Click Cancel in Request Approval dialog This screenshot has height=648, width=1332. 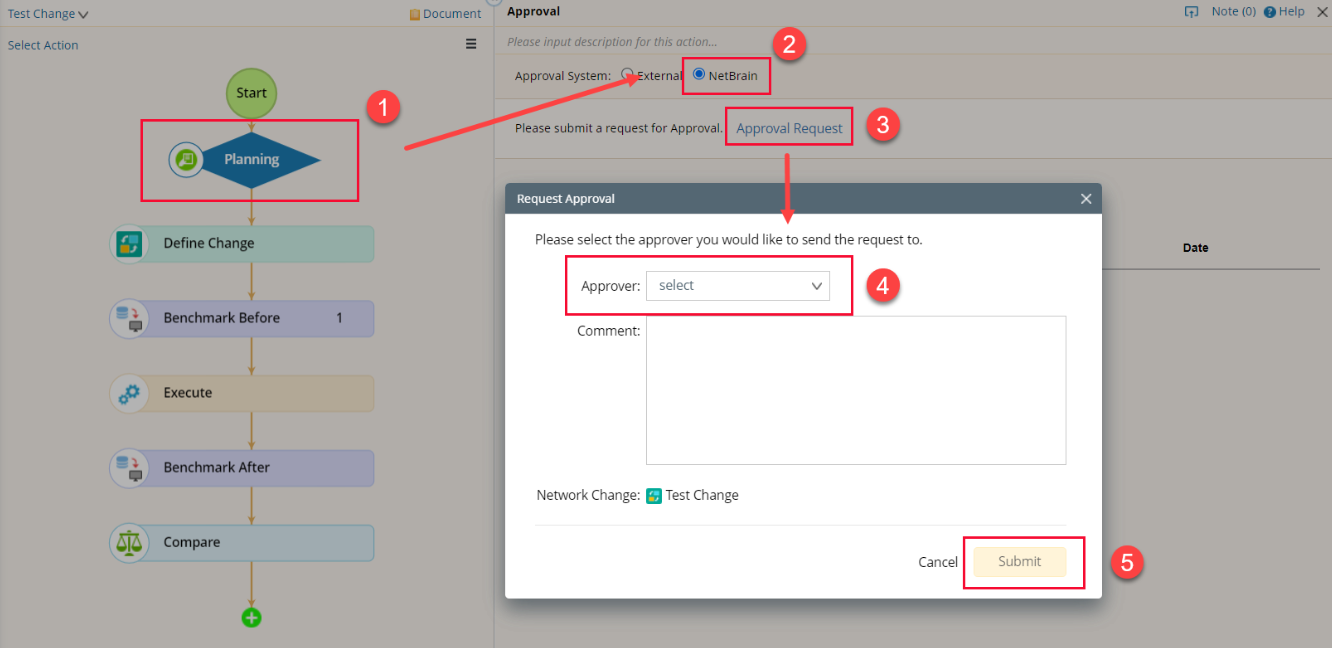click(x=937, y=562)
